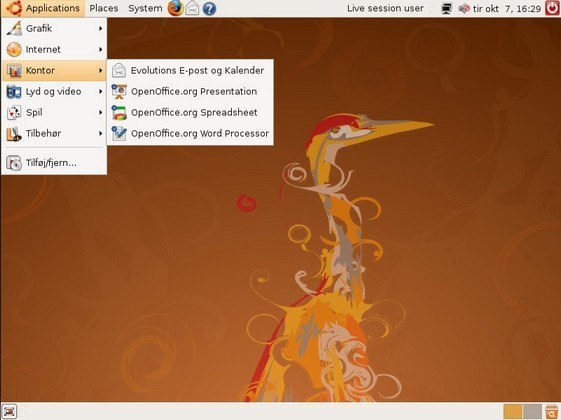Click the Ubuntu logo beside Applications
Screen dimensions: 561x420
[x=14, y=8]
